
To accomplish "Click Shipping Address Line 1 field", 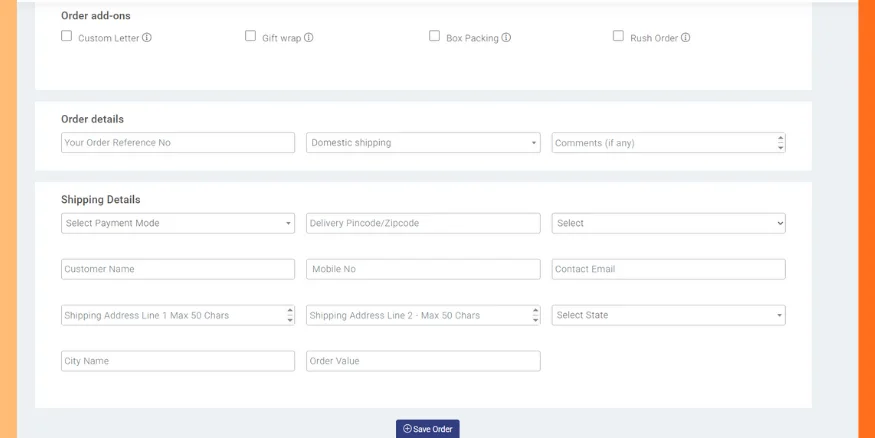I will (x=178, y=315).
